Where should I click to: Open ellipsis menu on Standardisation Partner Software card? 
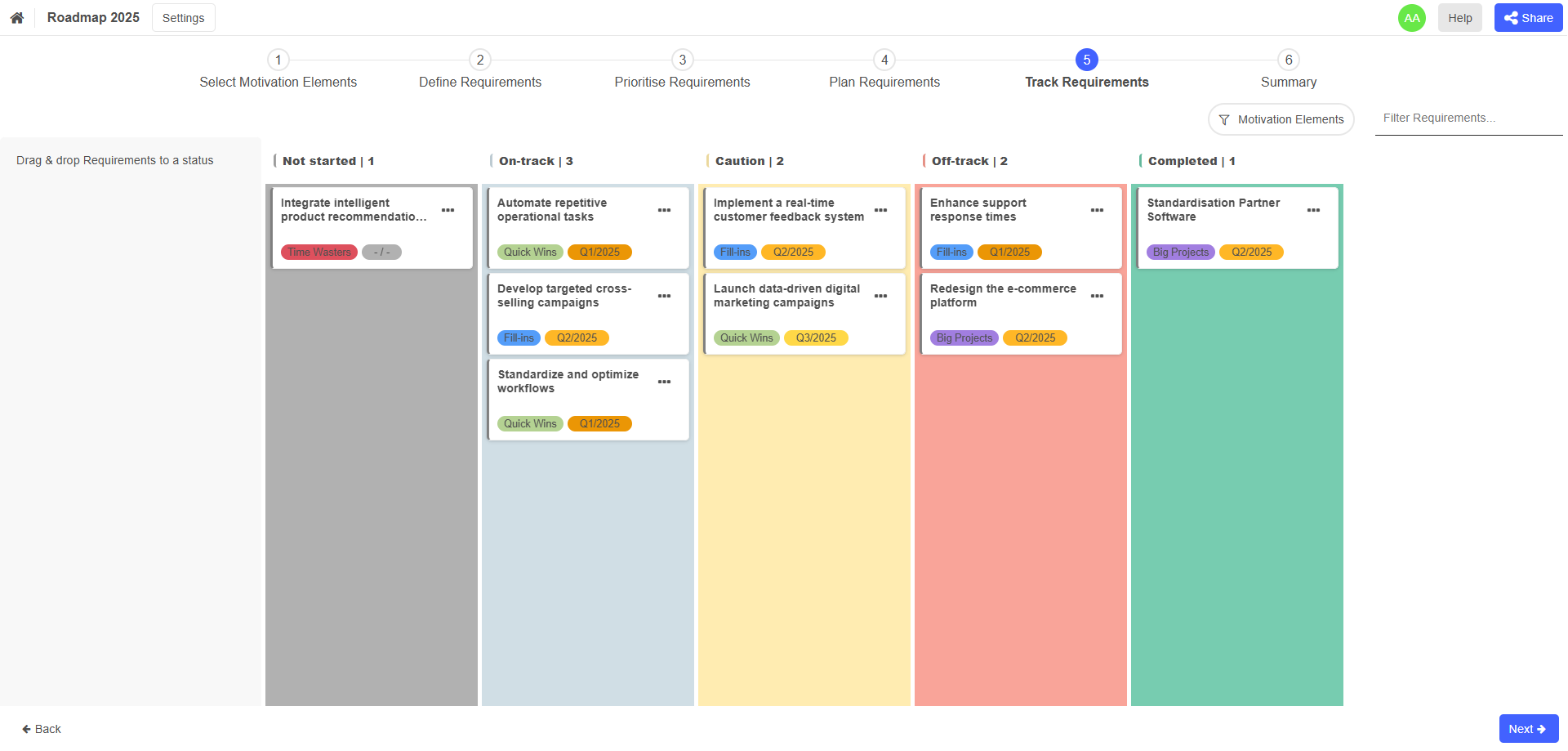click(x=1313, y=210)
